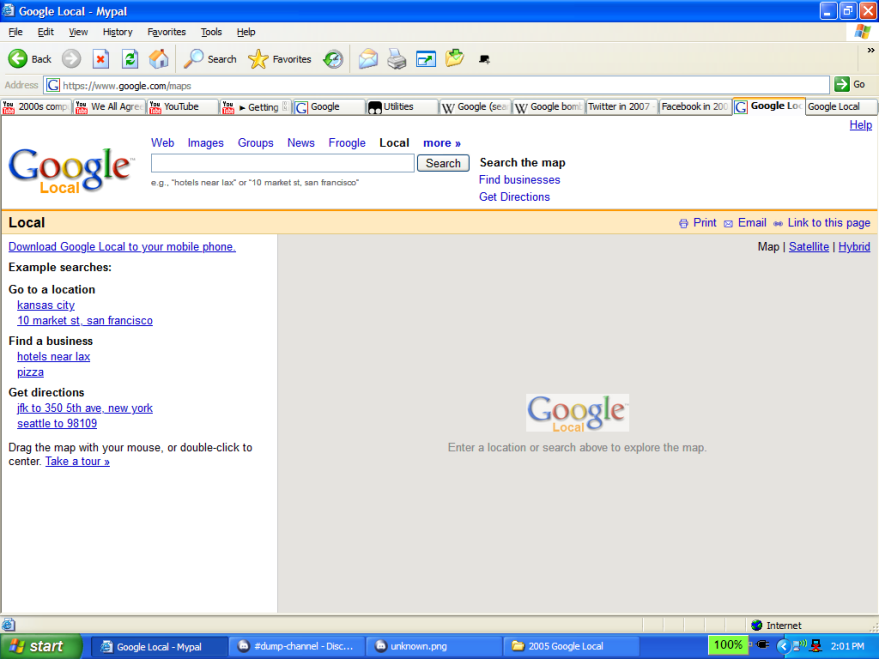
Task: Click the Windows start button
Action: click(x=40, y=646)
